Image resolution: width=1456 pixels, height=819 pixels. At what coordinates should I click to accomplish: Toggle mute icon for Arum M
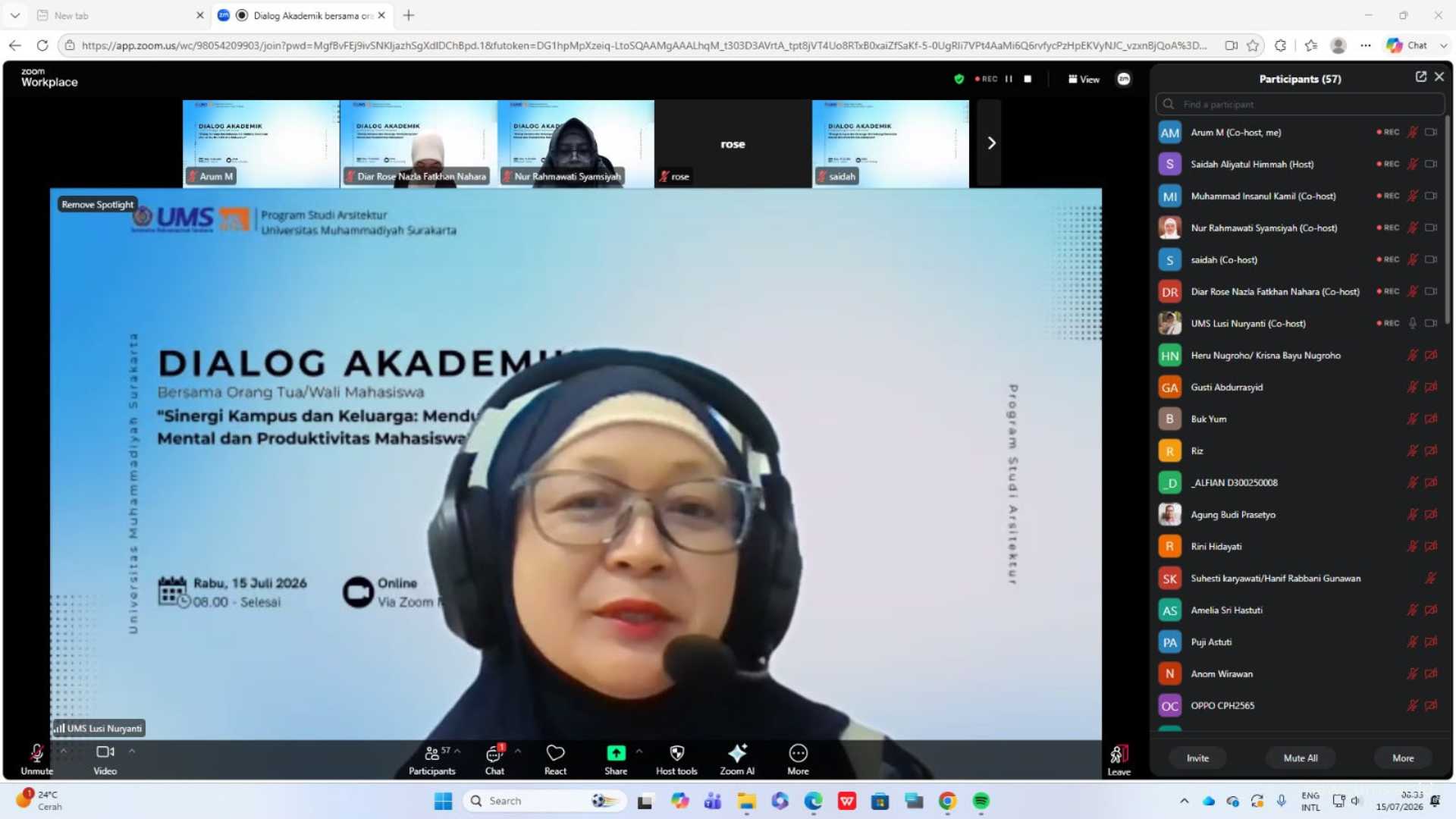(x=1413, y=132)
